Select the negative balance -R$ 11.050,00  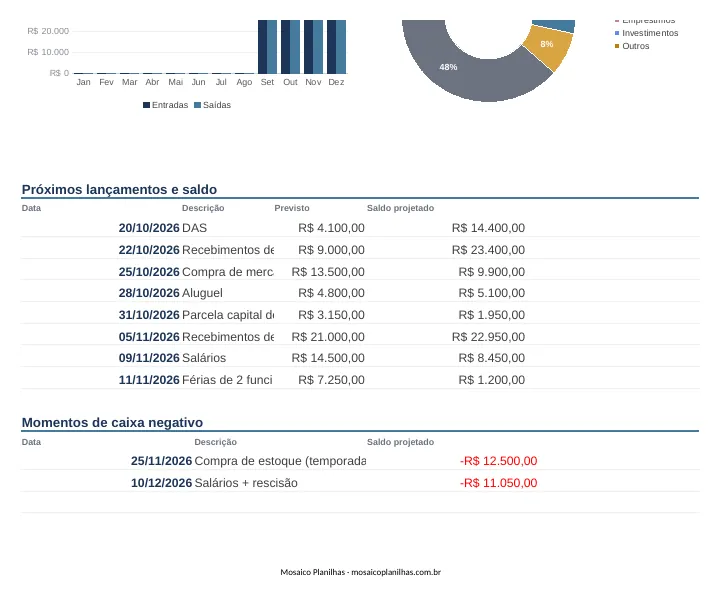pos(498,483)
